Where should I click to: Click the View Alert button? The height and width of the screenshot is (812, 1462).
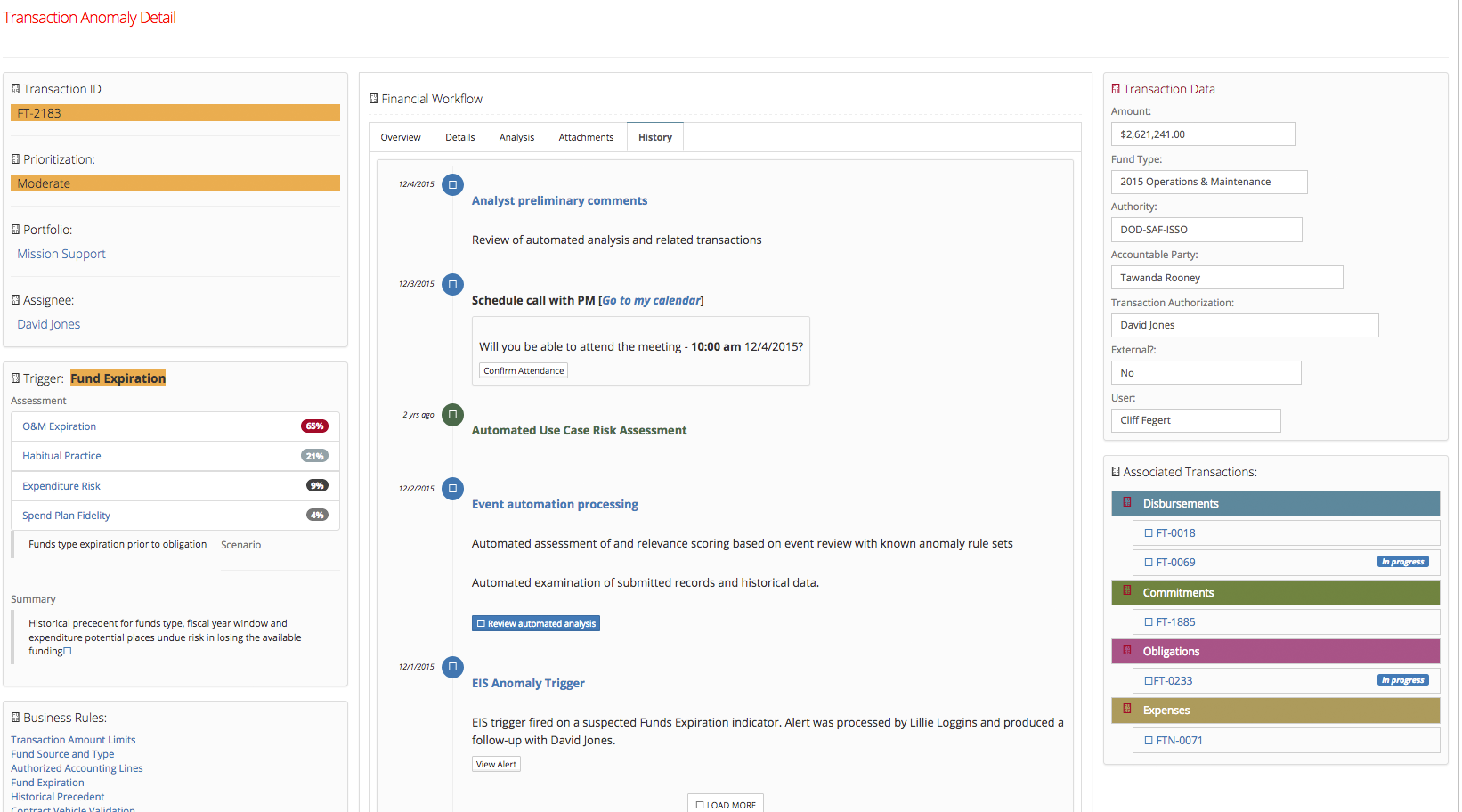pos(496,764)
